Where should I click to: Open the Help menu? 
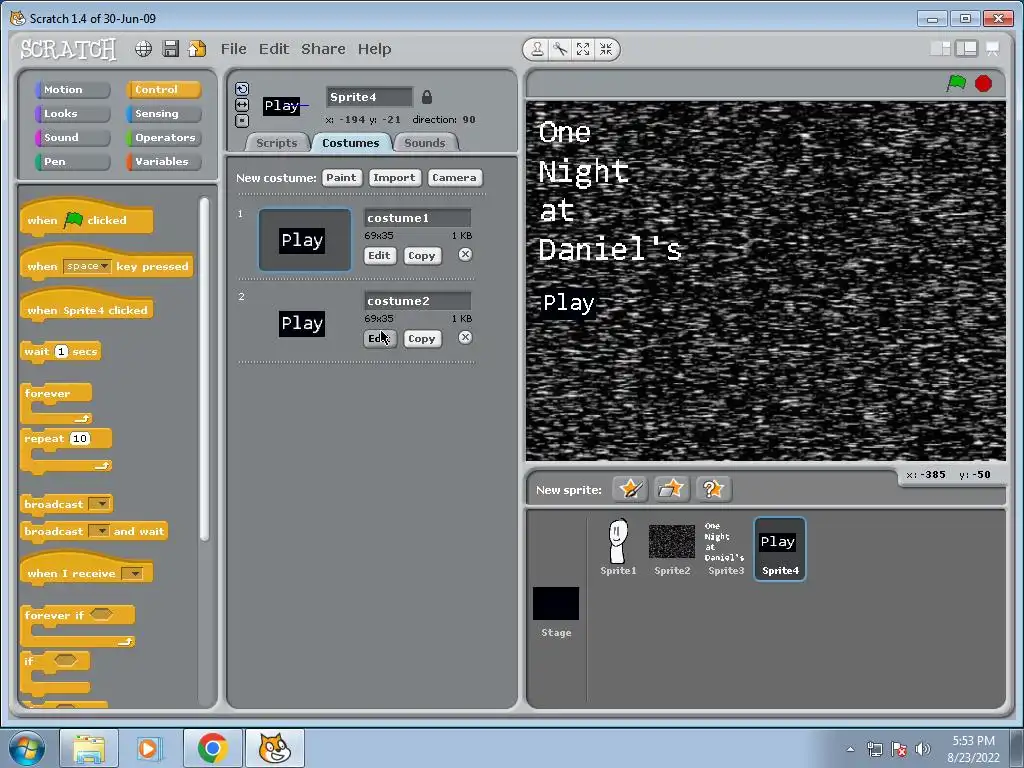[374, 49]
